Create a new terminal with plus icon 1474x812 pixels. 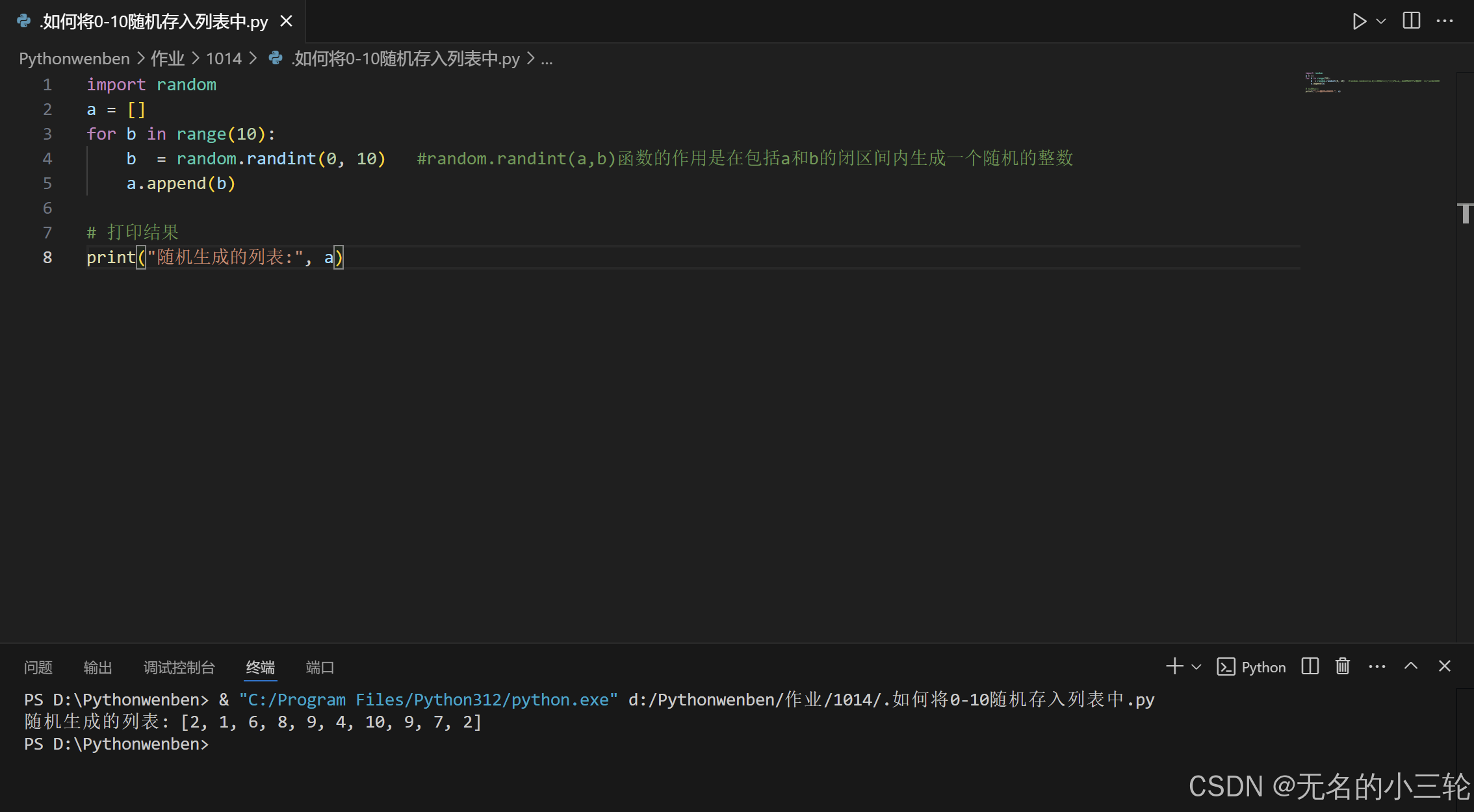point(1174,666)
